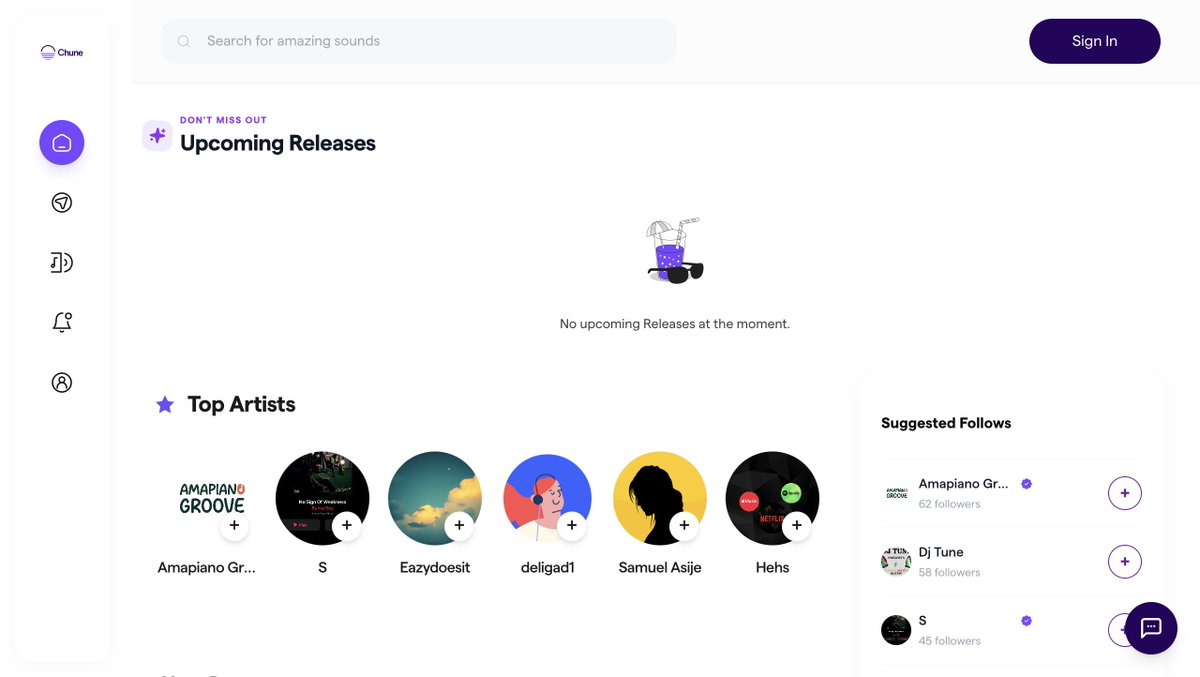Open Eazydoesit cloud avatar
Viewport: 1200px width, 677px height.
tap(435, 498)
